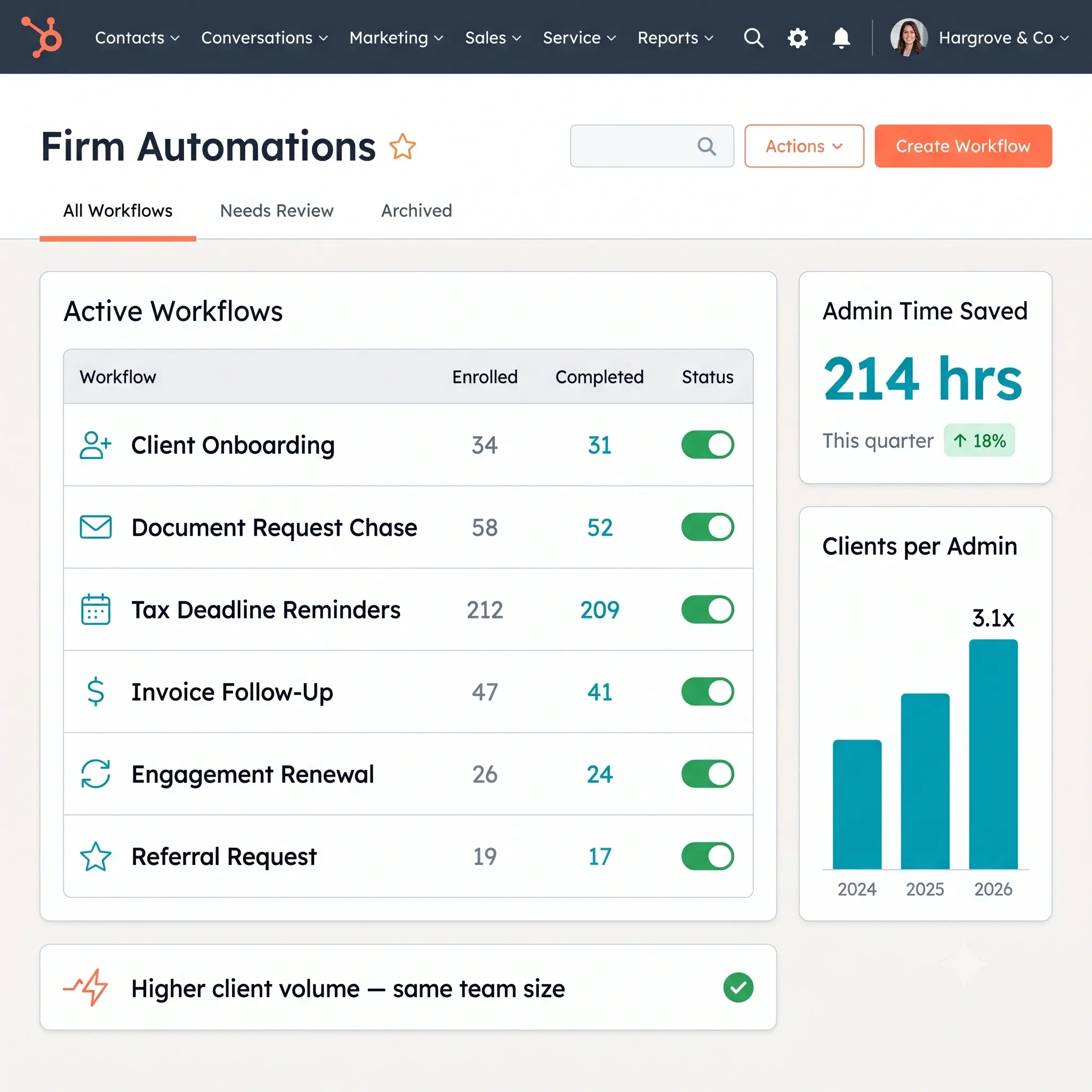Image resolution: width=1092 pixels, height=1092 pixels.
Task: Click enrolled count 47
Action: pyautogui.click(x=485, y=693)
